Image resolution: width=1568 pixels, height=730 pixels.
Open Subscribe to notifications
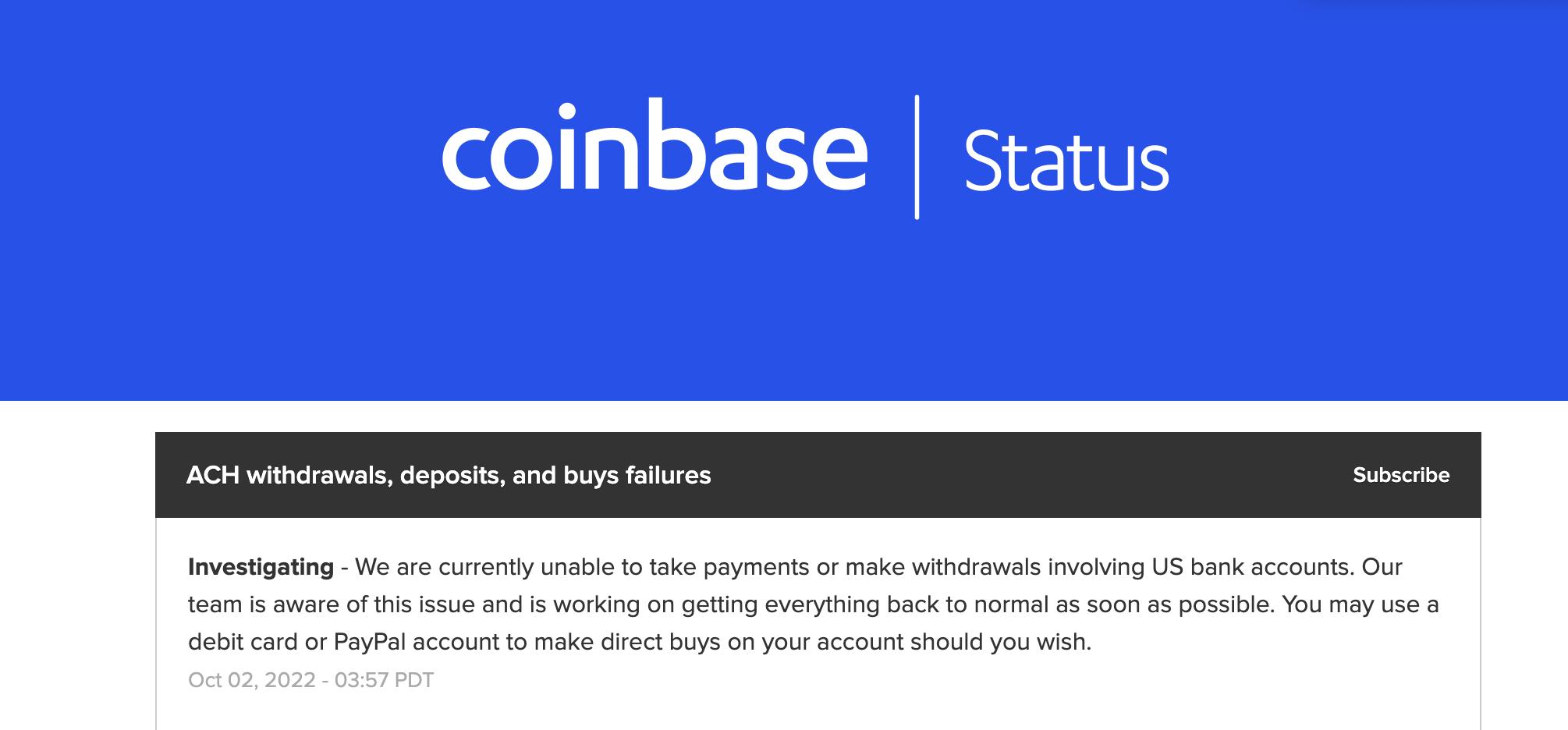(1401, 476)
